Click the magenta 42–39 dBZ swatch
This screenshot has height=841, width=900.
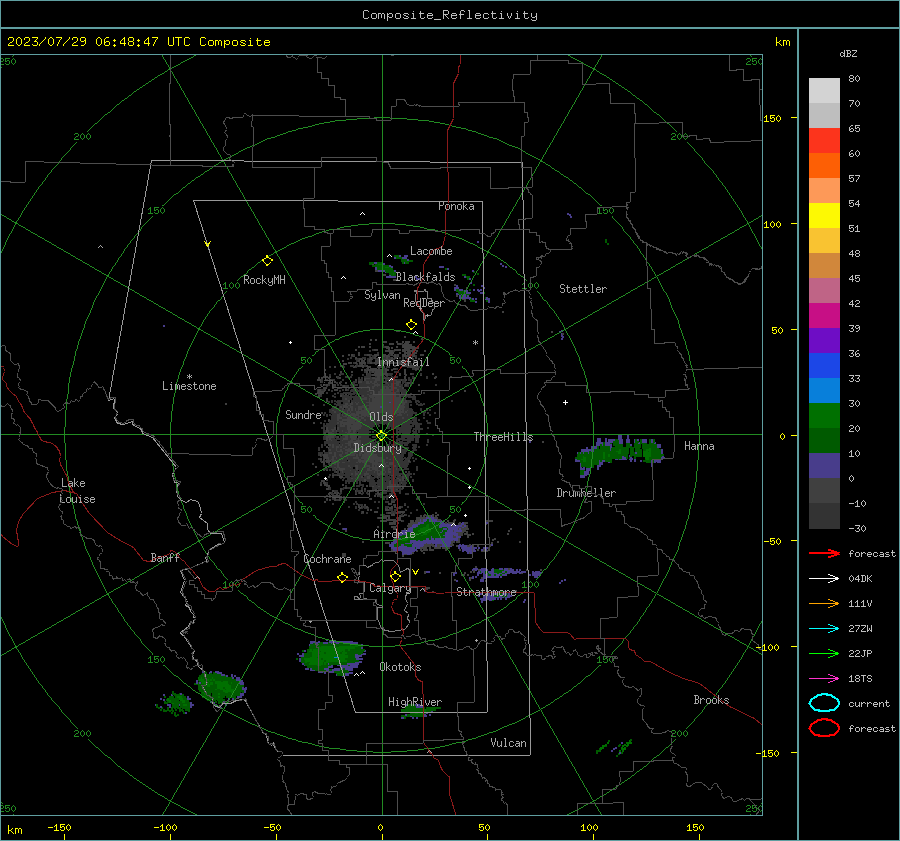824,316
